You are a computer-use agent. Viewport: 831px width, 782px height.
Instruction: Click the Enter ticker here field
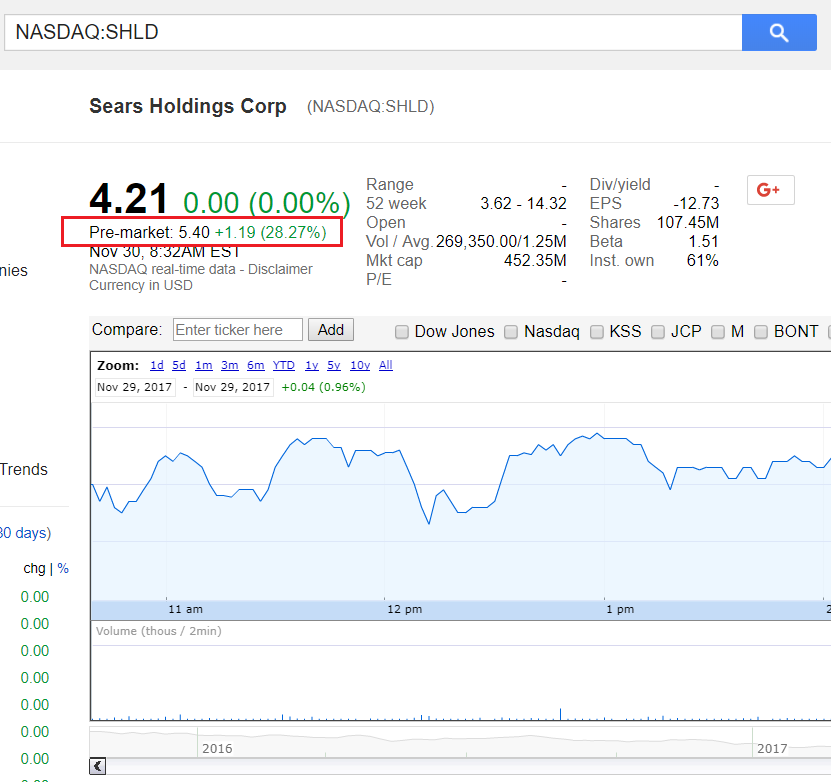pyautogui.click(x=237, y=330)
